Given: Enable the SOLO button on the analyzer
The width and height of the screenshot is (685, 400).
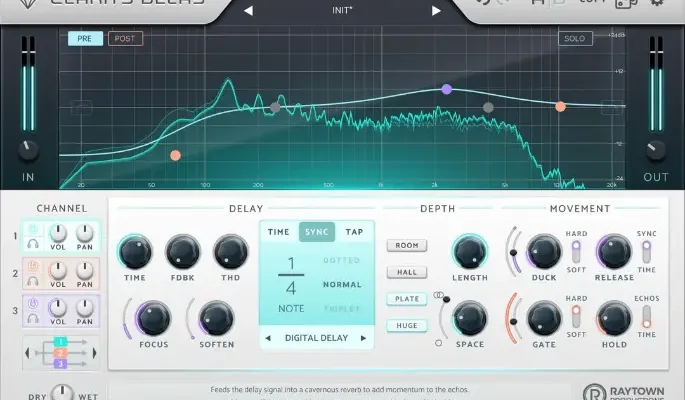Looking at the screenshot, I should pyautogui.click(x=574, y=38).
